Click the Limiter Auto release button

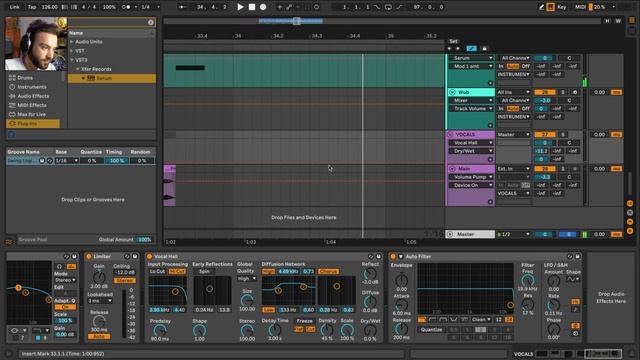pyautogui.click(x=99, y=336)
